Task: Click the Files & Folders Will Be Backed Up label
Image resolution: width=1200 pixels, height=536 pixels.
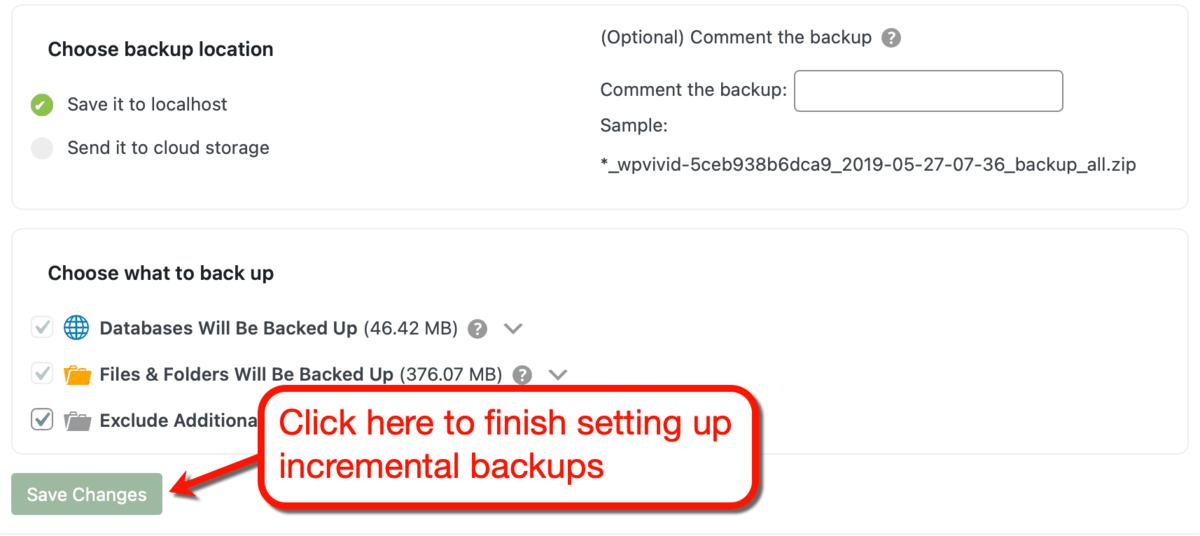Action: (247, 375)
